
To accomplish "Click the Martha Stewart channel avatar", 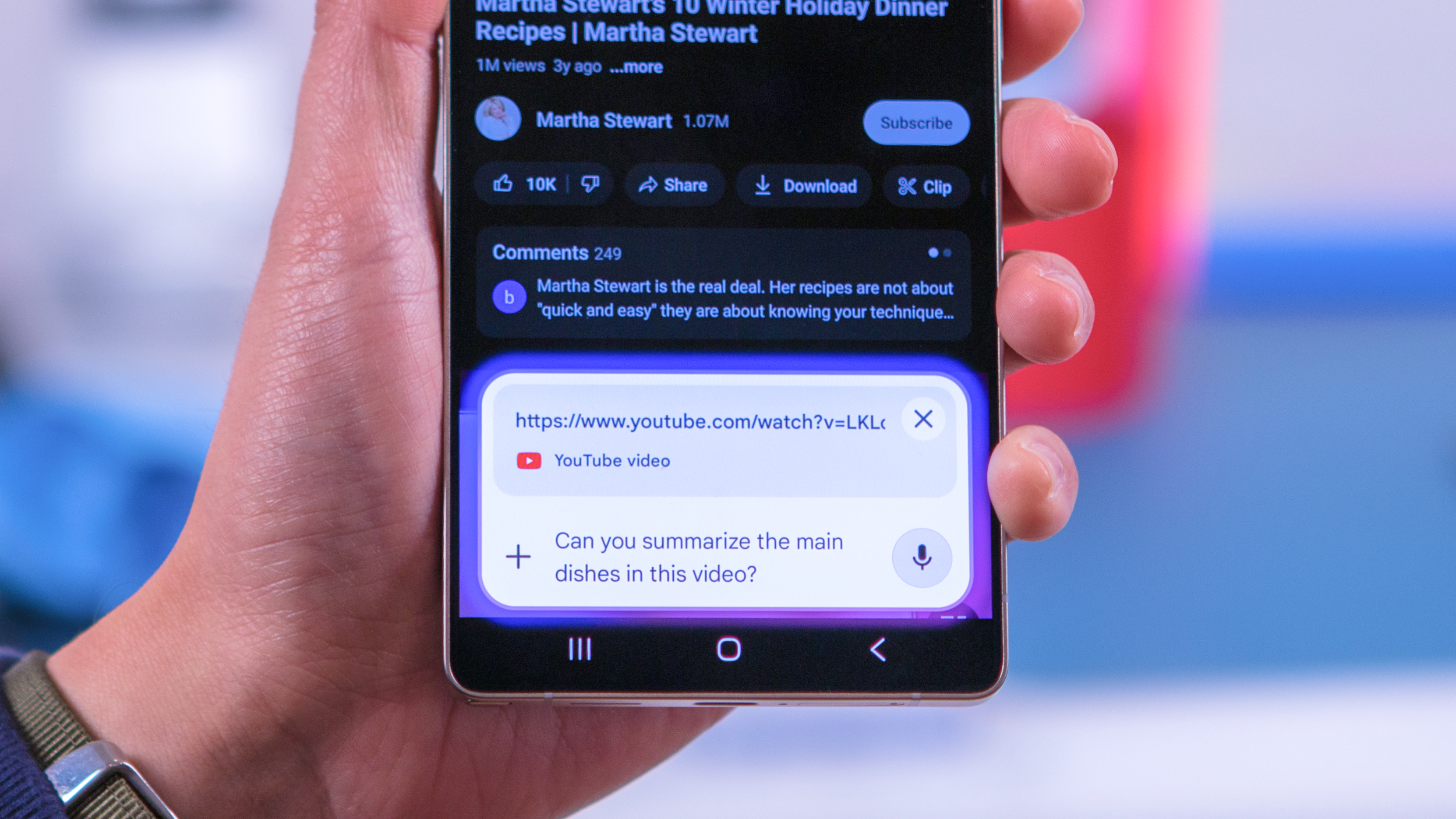I will point(498,122).
